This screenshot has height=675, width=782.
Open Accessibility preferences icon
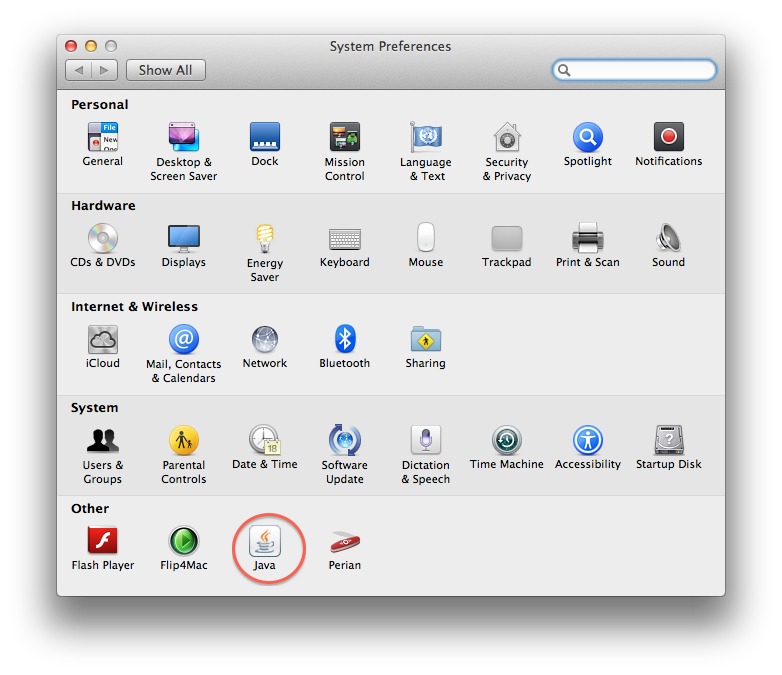[x=587, y=440]
